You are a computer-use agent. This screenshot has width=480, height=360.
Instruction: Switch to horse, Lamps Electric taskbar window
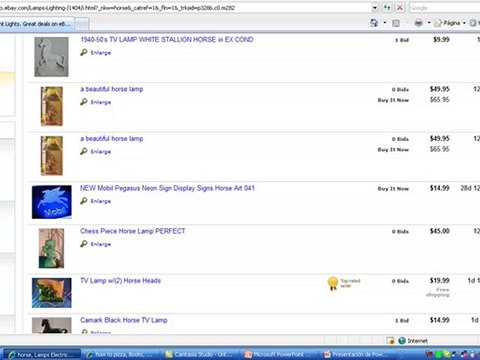pyautogui.click(x=42, y=355)
